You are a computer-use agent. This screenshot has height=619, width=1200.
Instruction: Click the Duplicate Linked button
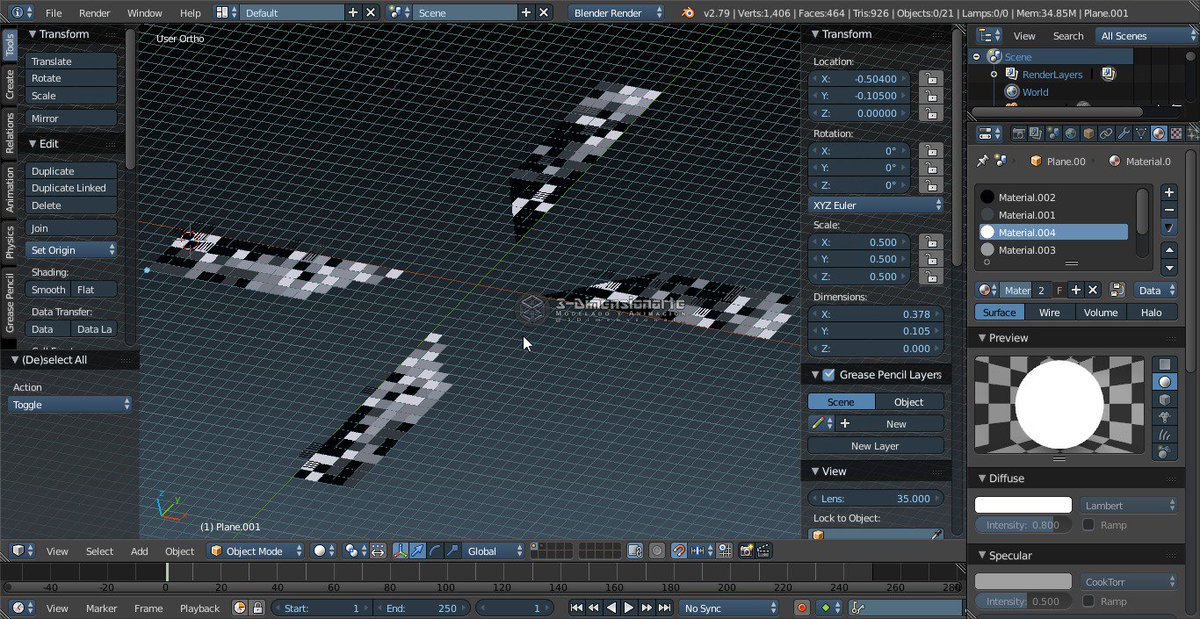pos(69,188)
